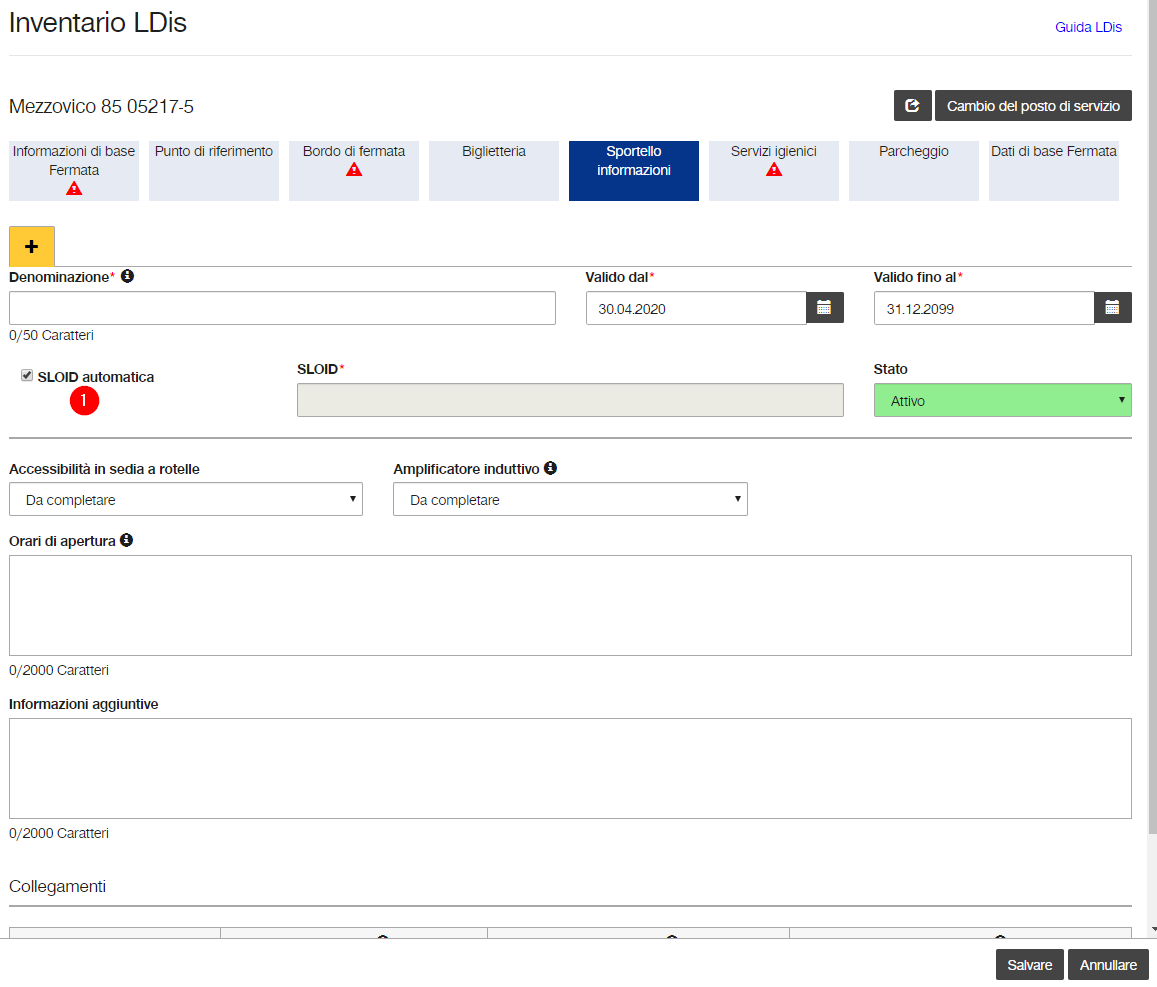Switch to the Parcheggio tab

(x=913, y=170)
